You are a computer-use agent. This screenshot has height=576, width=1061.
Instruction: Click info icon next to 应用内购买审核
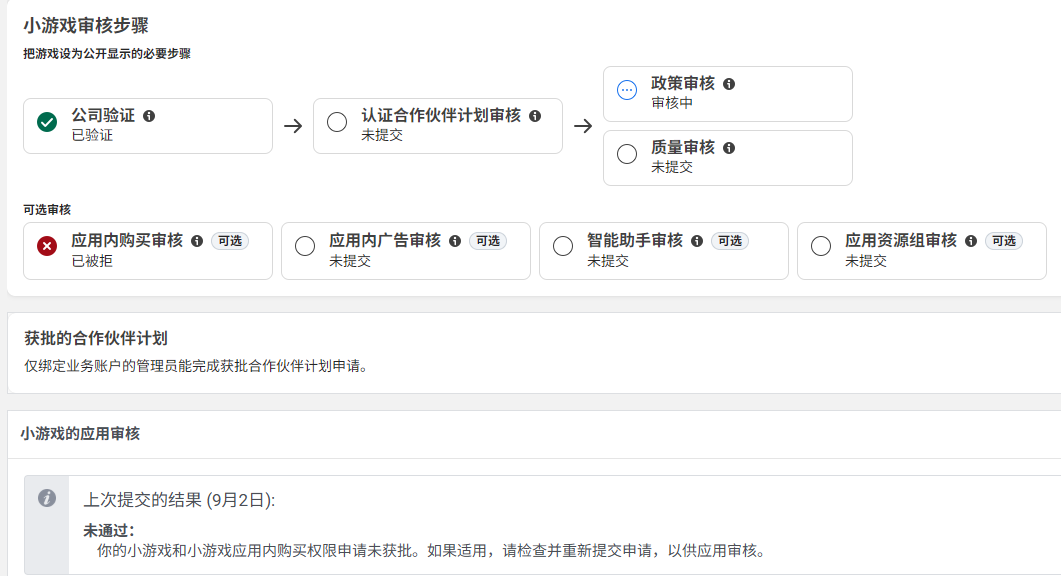pos(197,241)
